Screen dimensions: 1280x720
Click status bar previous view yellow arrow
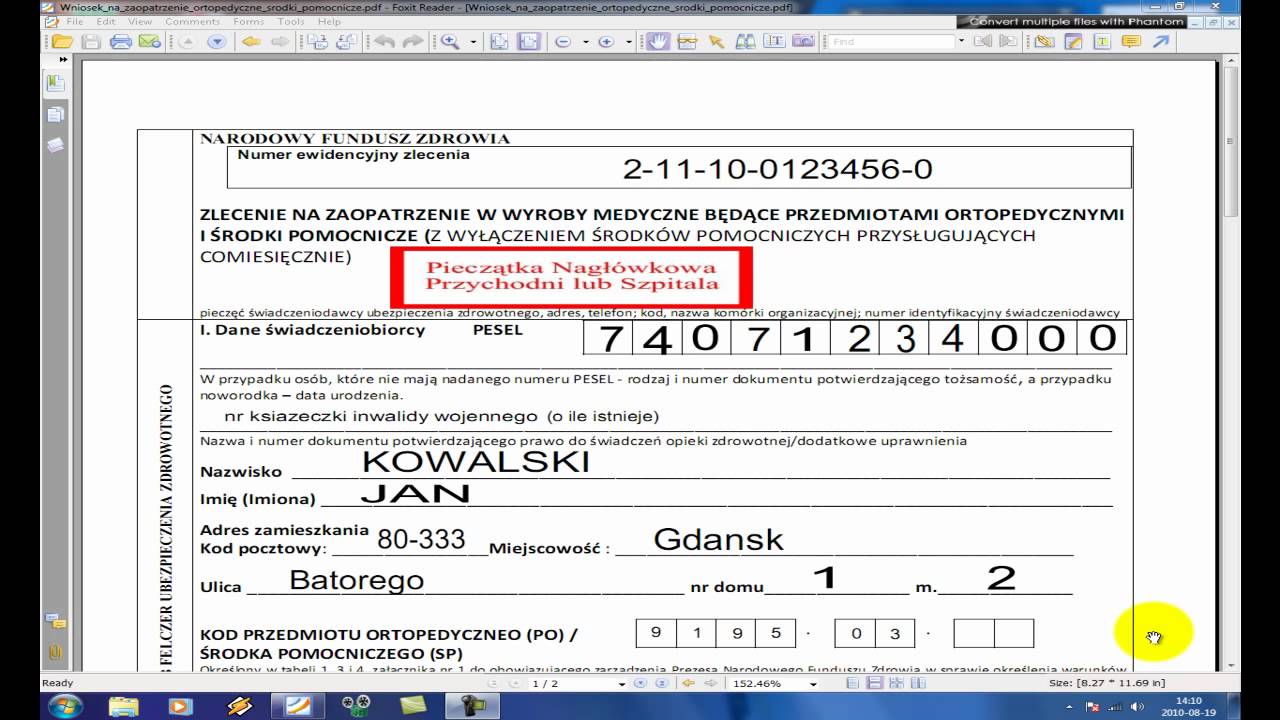pyautogui.click(x=688, y=684)
